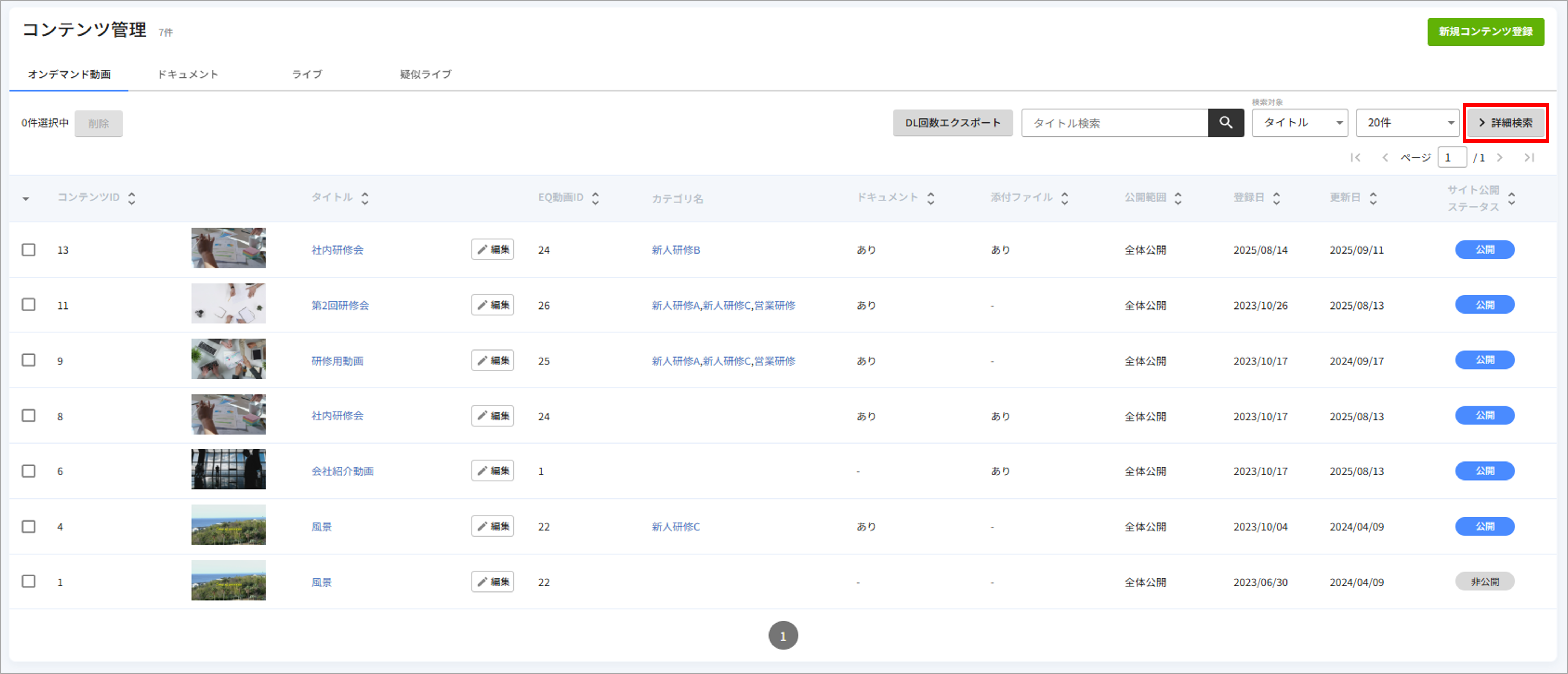Open the select-all dropdown arrow in header

pos(25,199)
